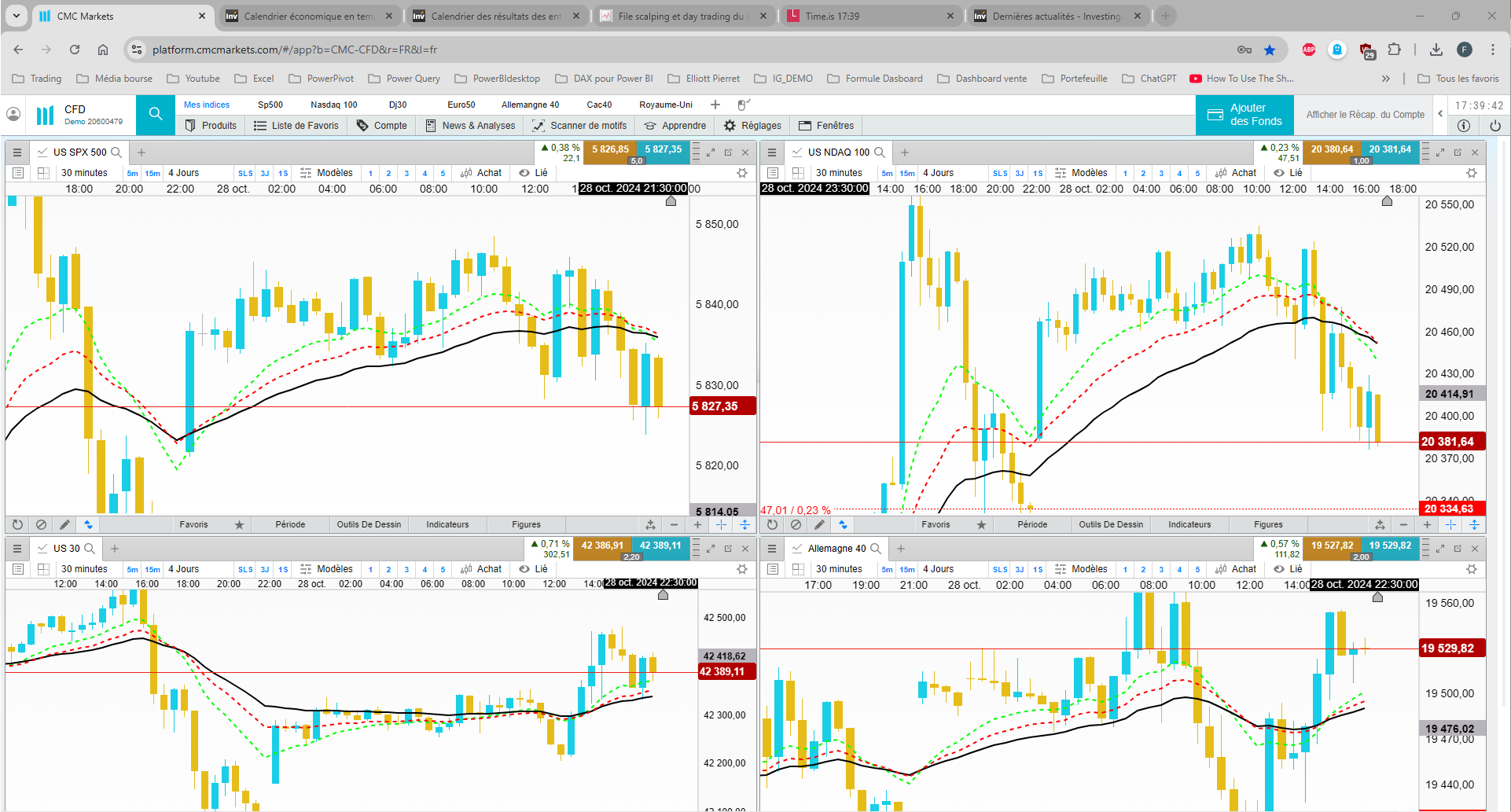Zoom in the SPX chart with plus icon
This screenshot has height=812, width=1511.
coord(697,524)
